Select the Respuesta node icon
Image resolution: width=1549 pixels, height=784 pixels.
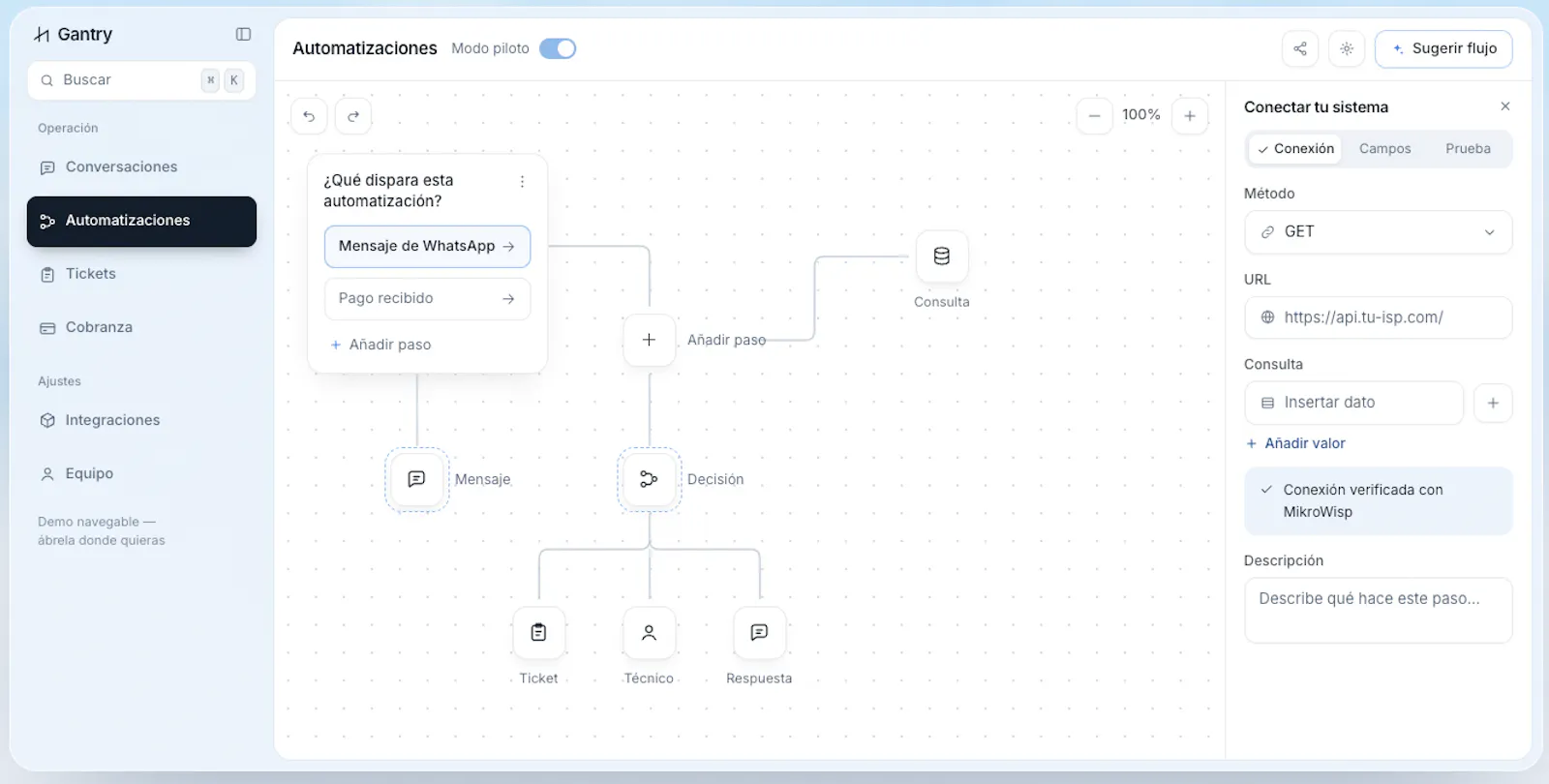[759, 633]
